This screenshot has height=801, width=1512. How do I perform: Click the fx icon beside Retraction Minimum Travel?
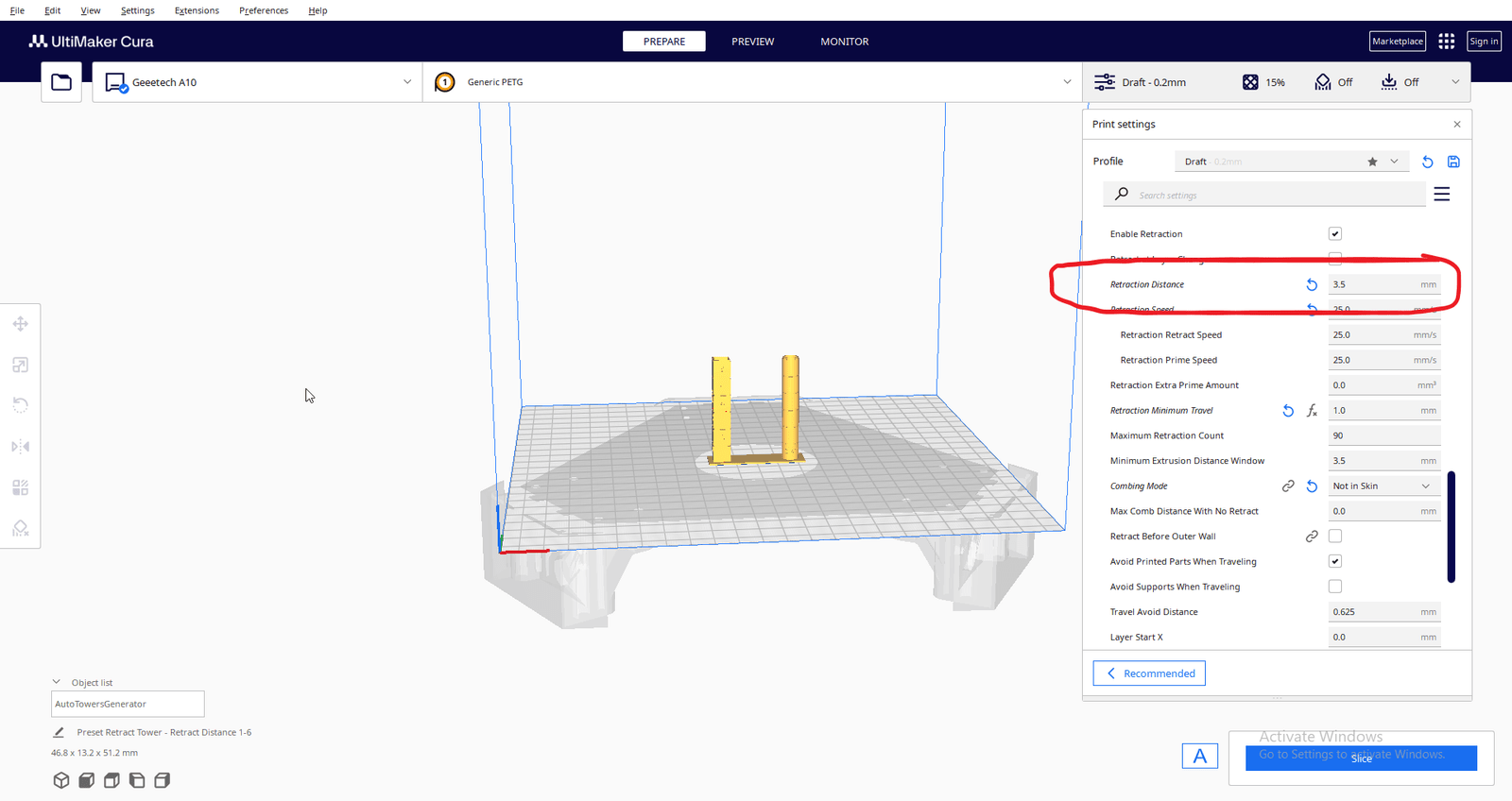pyautogui.click(x=1312, y=411)
